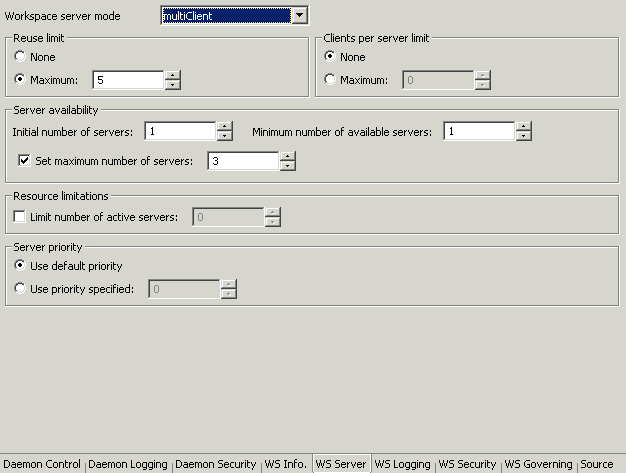Open the Source tab
Image resolution: width=626 pixels, height=473 pixels.
coord(597,464)
